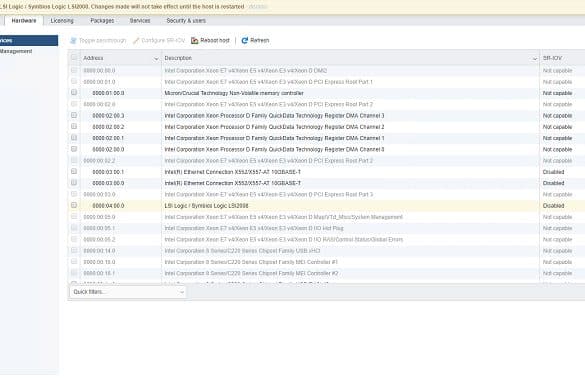585x382 pixels.
Task: Open the Packages tab
Action: pyautogui.click(x=102, y=21)
